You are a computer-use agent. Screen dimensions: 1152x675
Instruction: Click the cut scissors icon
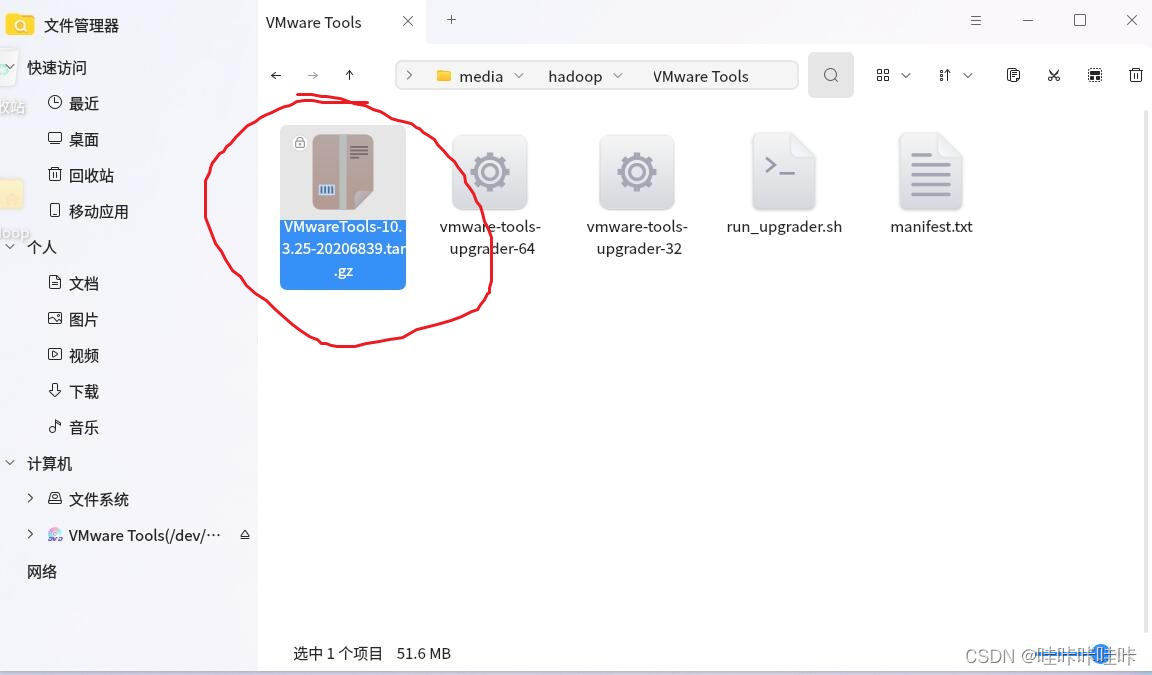(1054, 75)
